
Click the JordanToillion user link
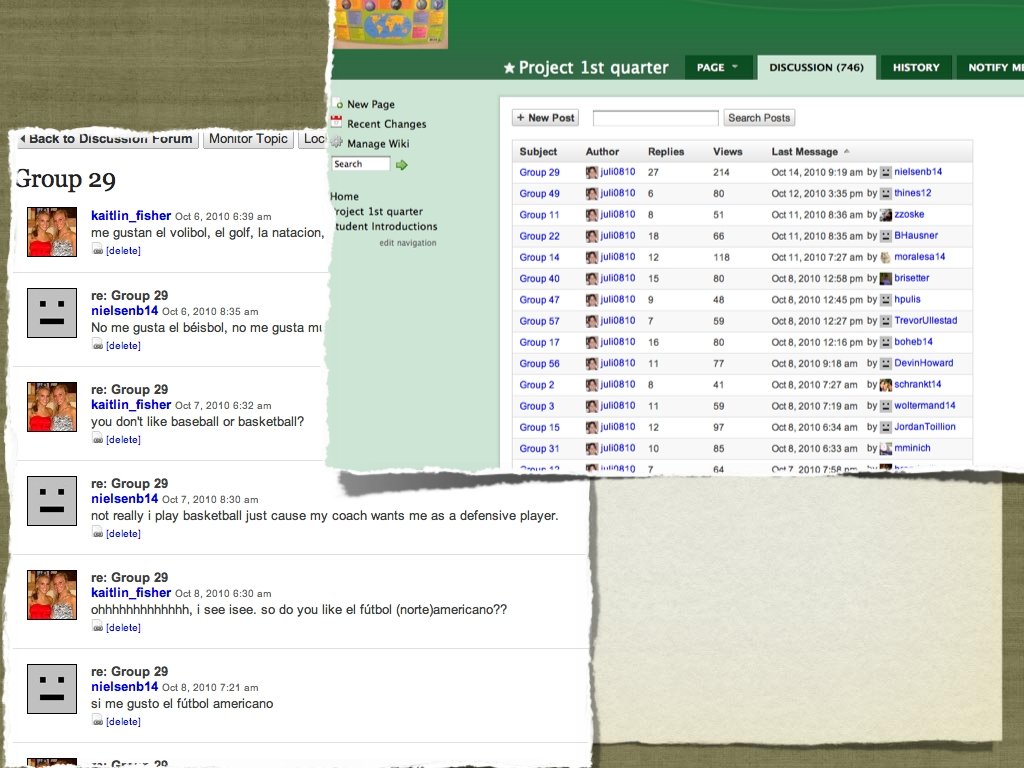click(925, 427)
